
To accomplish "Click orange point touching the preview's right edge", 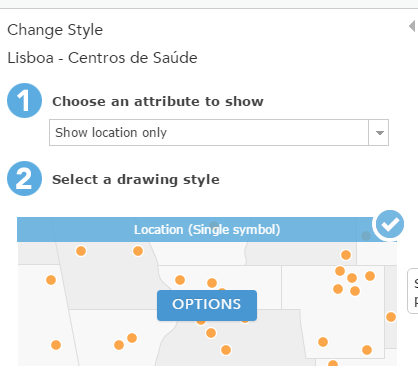I will point(391,317).
